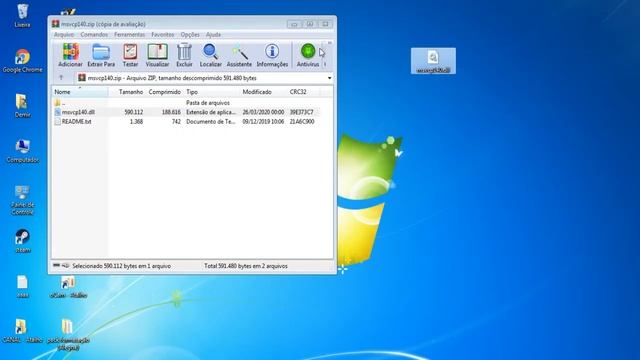This screenshot has height=360, width=640.
Task: Sort by the Nome column header
Action: pos(80,92)
